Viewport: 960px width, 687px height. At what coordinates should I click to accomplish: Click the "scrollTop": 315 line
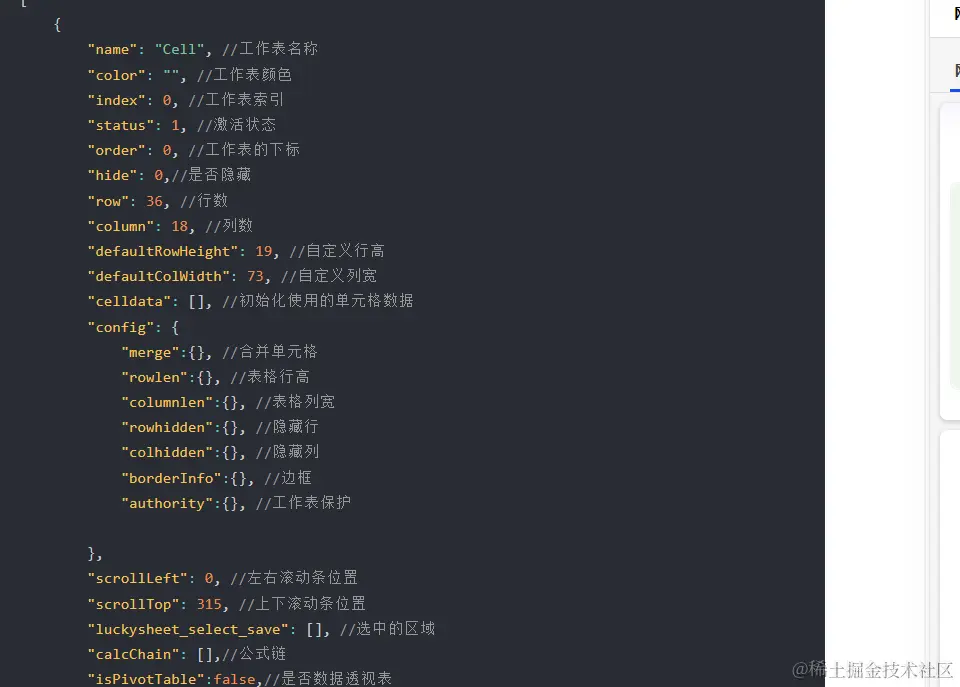click(x=227, y=604)
